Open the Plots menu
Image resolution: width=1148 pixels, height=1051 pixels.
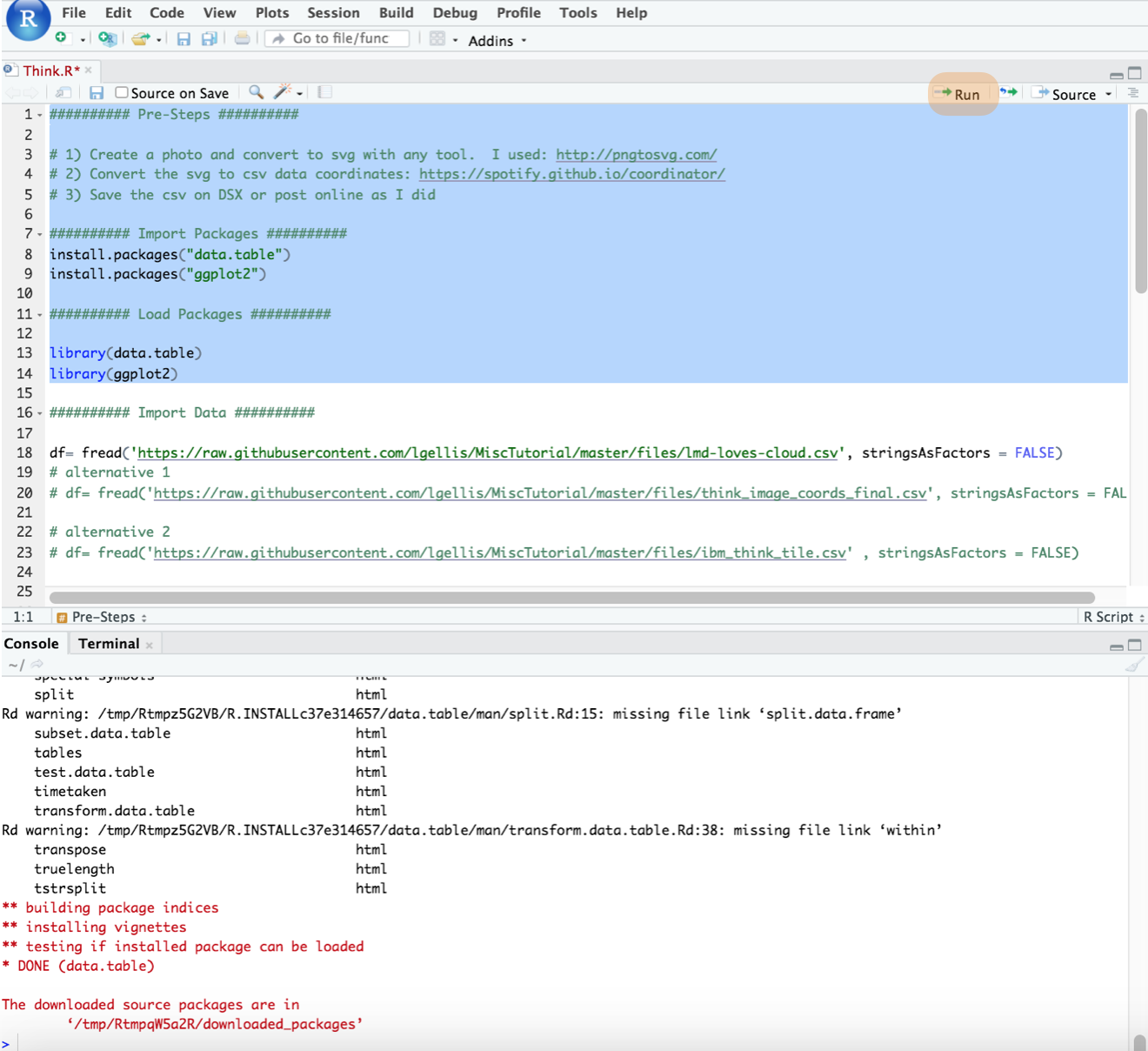pyautogui.click(x=272, y=13)
